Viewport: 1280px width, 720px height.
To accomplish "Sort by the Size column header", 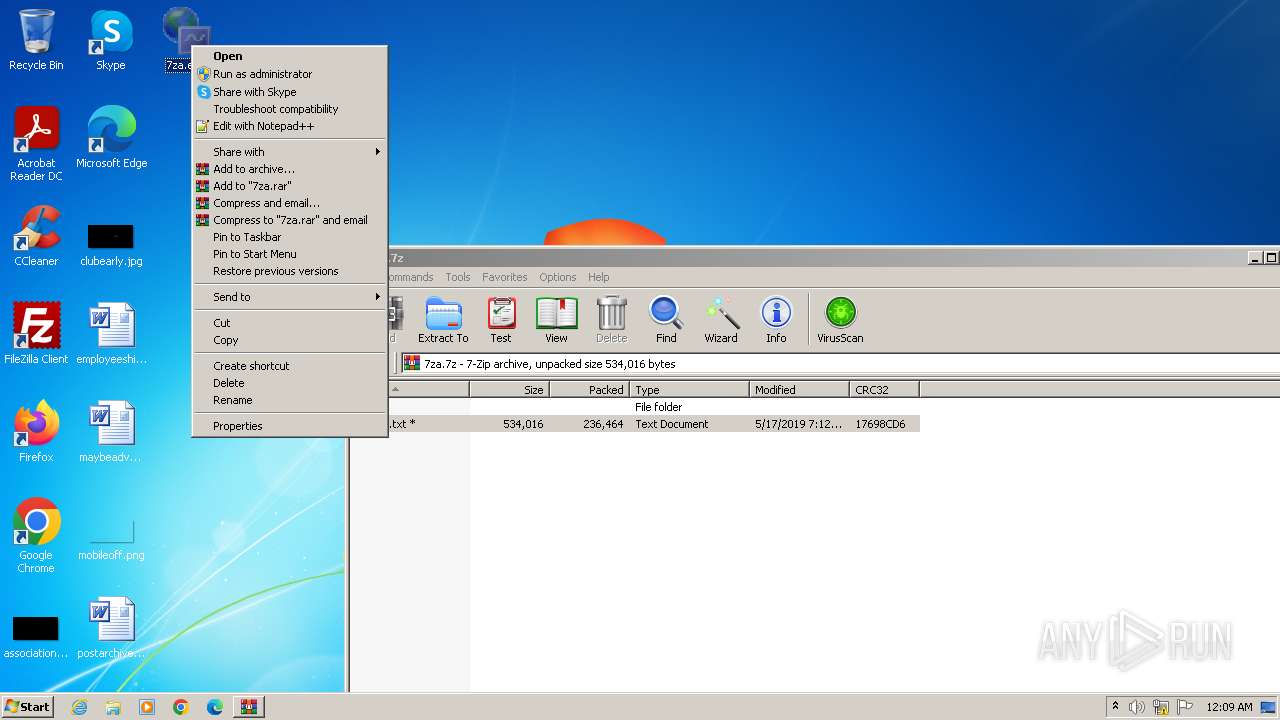I will (x=510, y=390).
